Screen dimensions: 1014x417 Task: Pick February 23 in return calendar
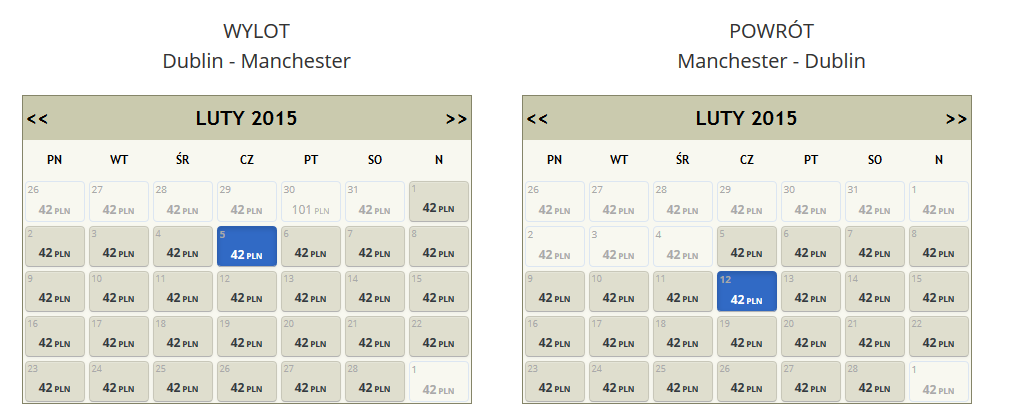555,381
